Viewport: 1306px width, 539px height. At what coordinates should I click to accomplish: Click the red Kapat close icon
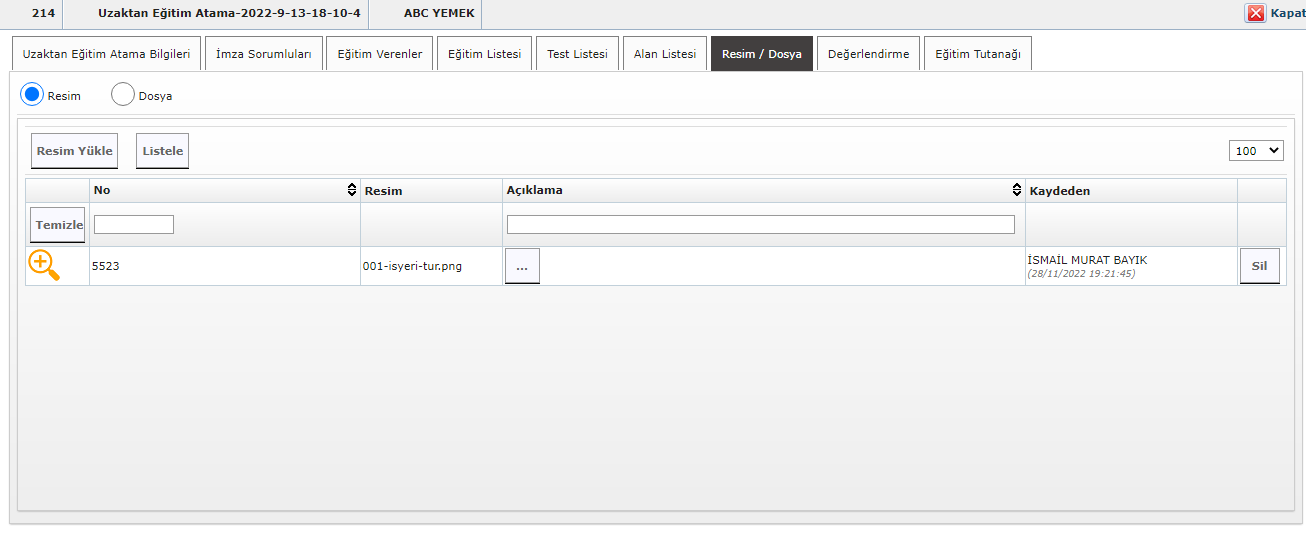tap(1255, 13)
